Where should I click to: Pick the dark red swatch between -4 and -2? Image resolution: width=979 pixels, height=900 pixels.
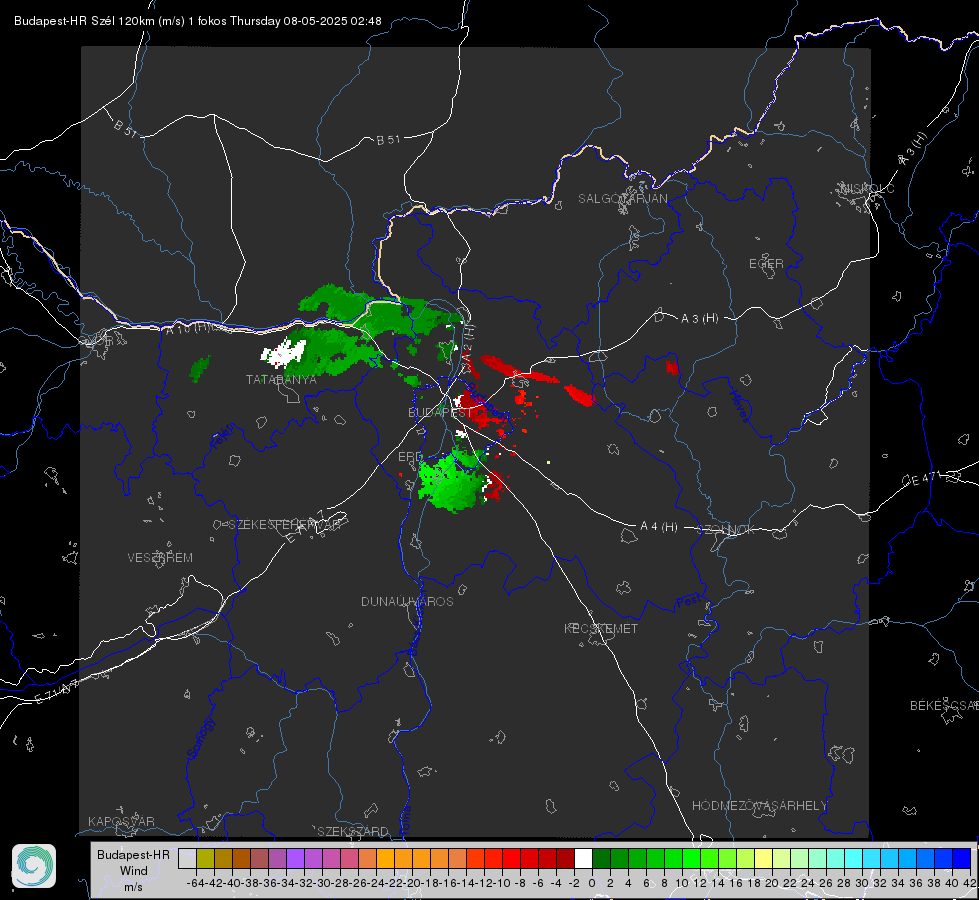point(565,858)
